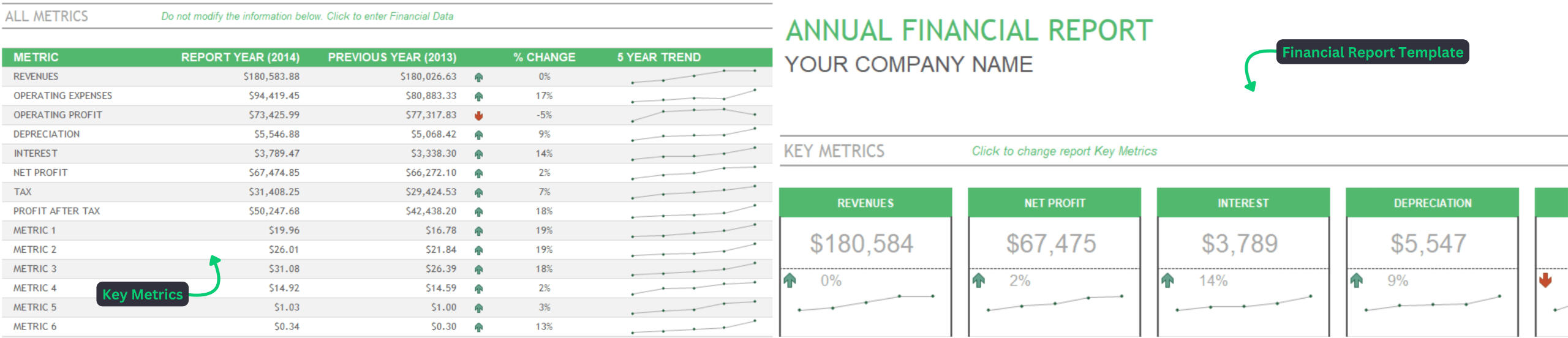The width and height of the screenshot is (1568, 338).
Task: Click the up arrow in Revenues card
Action: tap(790, 280)
